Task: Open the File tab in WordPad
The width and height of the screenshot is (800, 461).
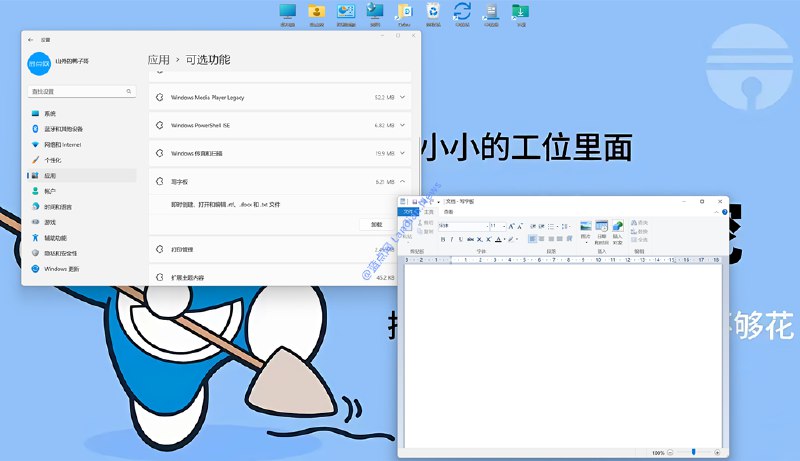Action: pos(408,212)
